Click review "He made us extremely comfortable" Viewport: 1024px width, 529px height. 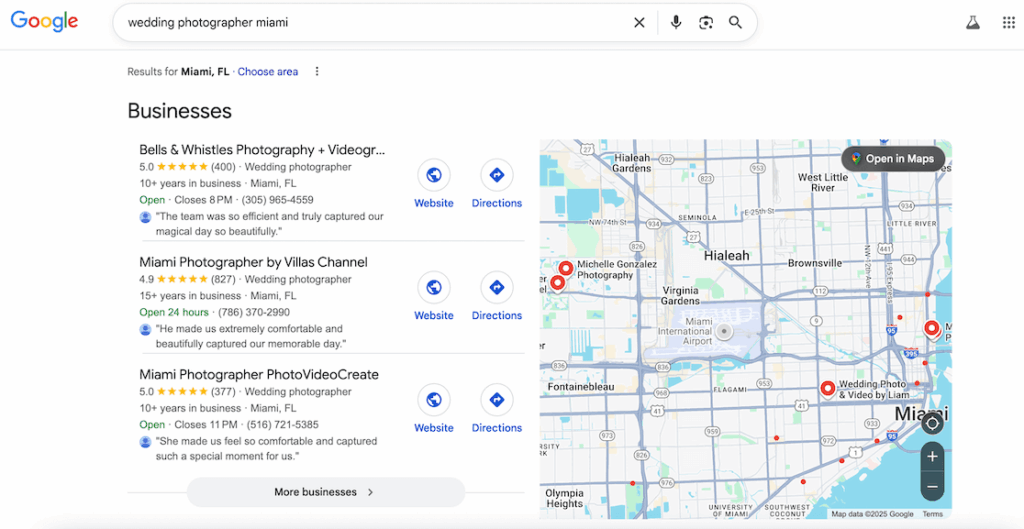click(x=251, y=336)
